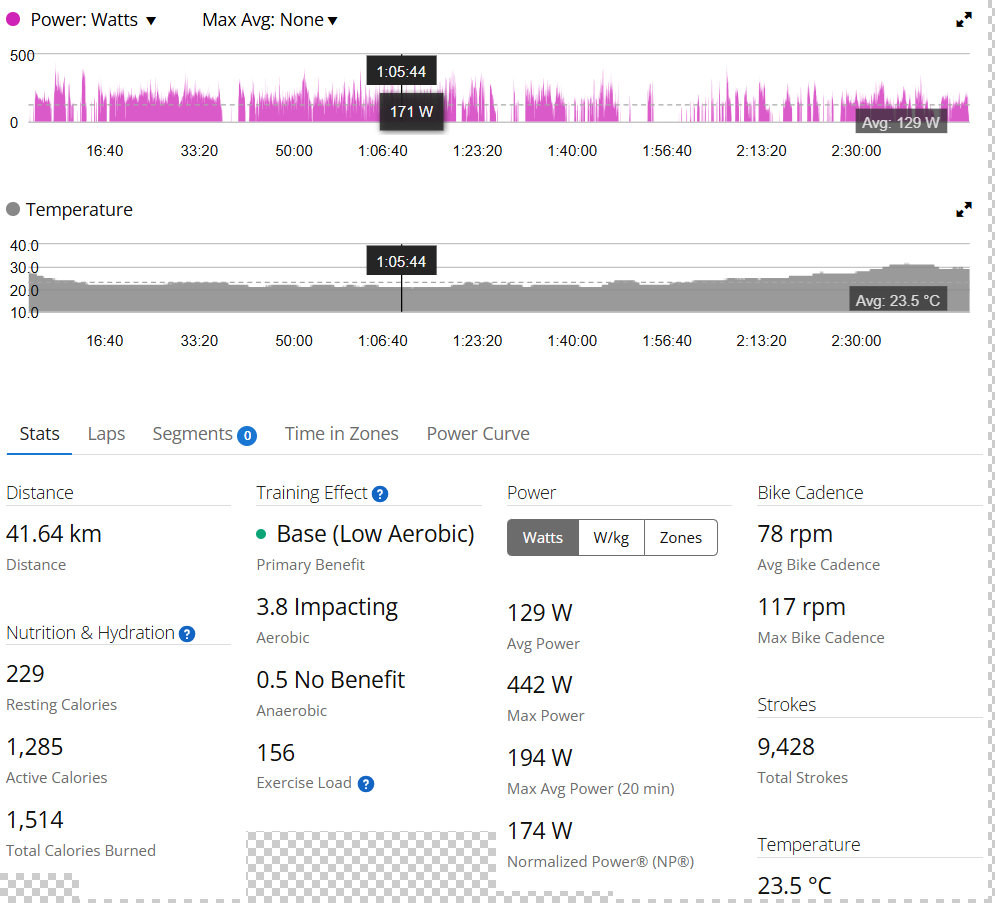Click the 3.8 Impacting aerobic value
This screenshot has height=903, width=995.
[x=327, y=607]
